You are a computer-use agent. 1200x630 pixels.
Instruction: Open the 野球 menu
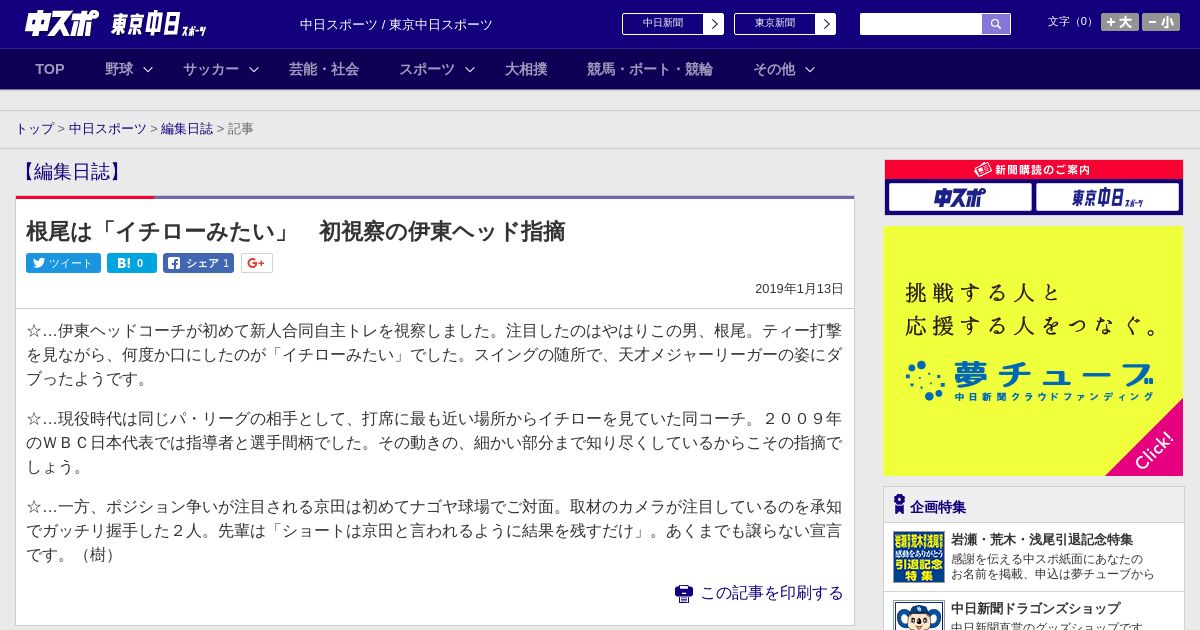(119, 69)
